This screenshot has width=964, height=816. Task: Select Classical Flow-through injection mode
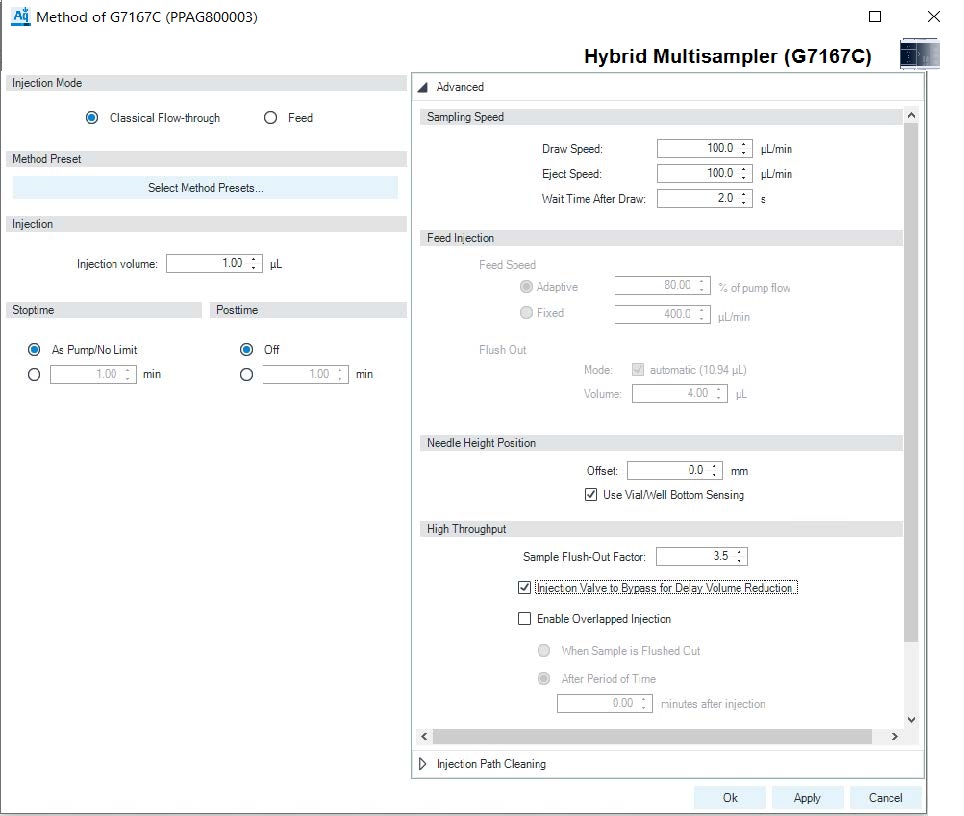[92, 117]
